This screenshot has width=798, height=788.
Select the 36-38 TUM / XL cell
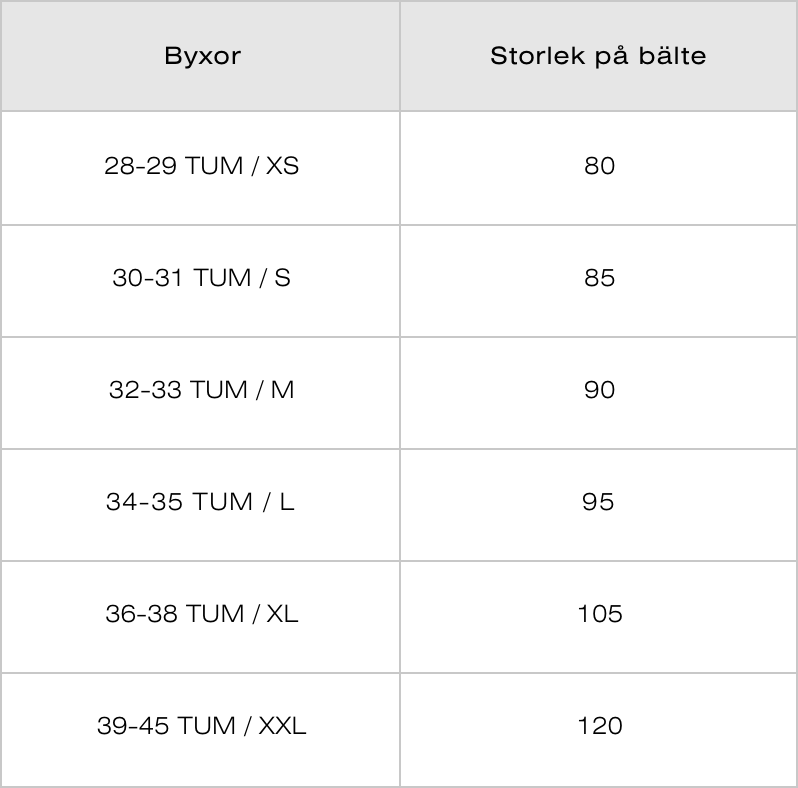(201, 616)
